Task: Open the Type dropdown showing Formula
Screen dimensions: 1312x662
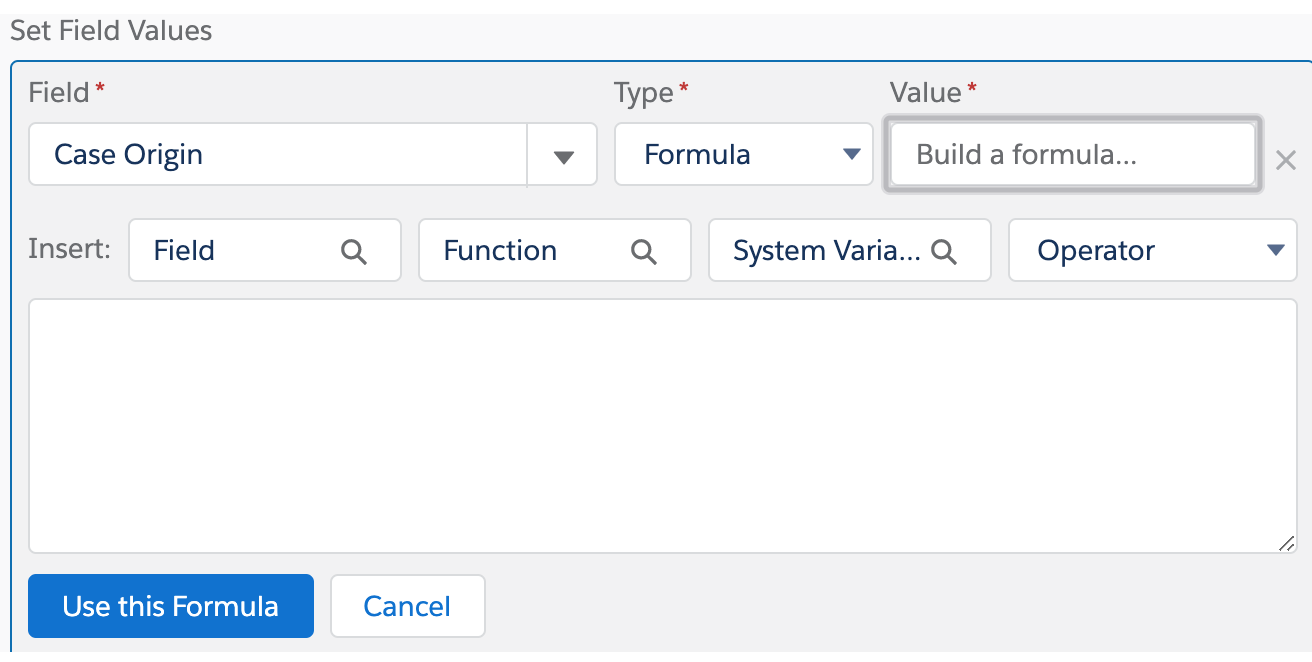Action: [x=744, y=154]
